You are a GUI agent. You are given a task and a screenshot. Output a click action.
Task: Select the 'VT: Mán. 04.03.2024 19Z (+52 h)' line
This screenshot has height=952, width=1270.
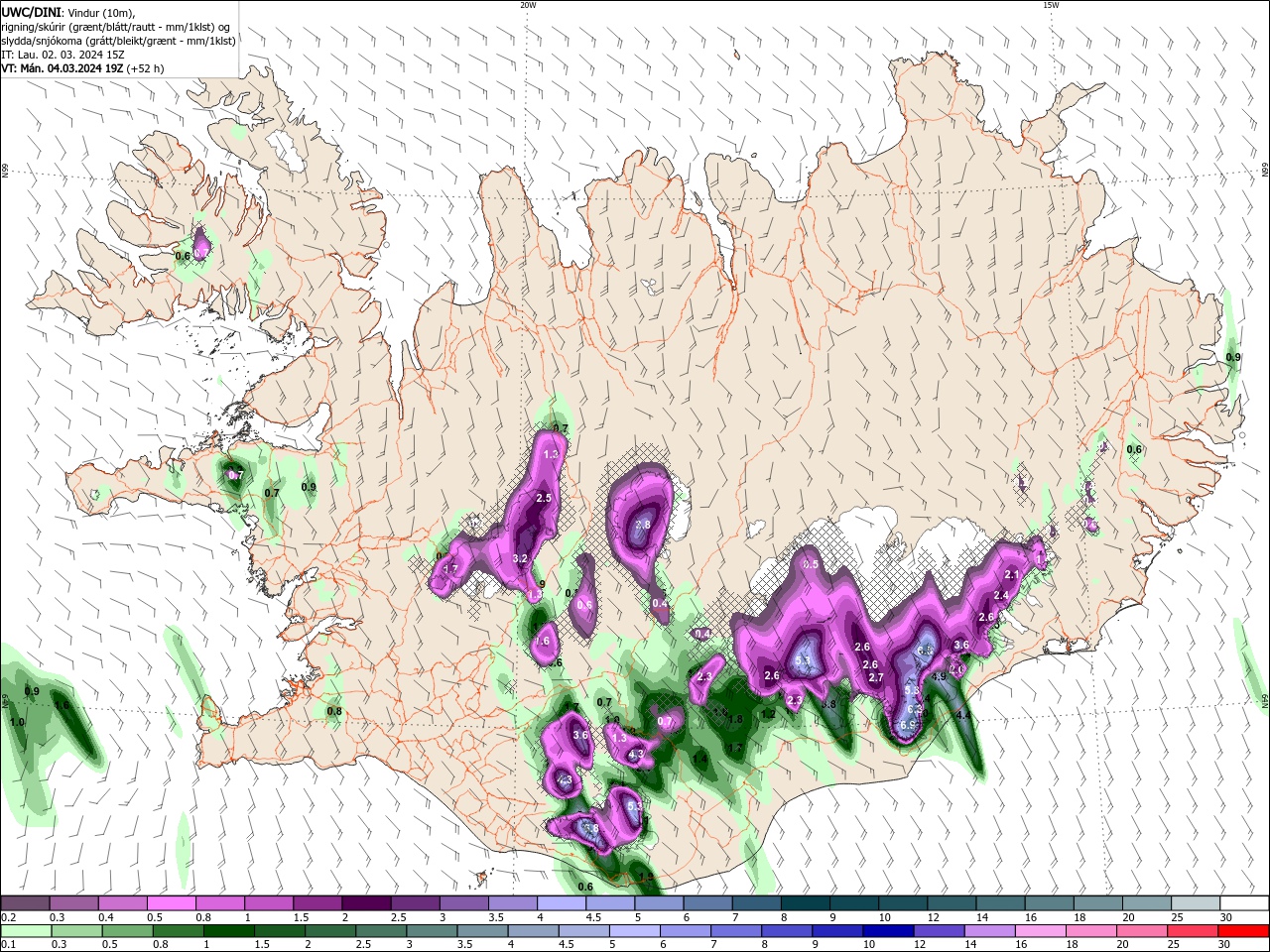point(82,68)
